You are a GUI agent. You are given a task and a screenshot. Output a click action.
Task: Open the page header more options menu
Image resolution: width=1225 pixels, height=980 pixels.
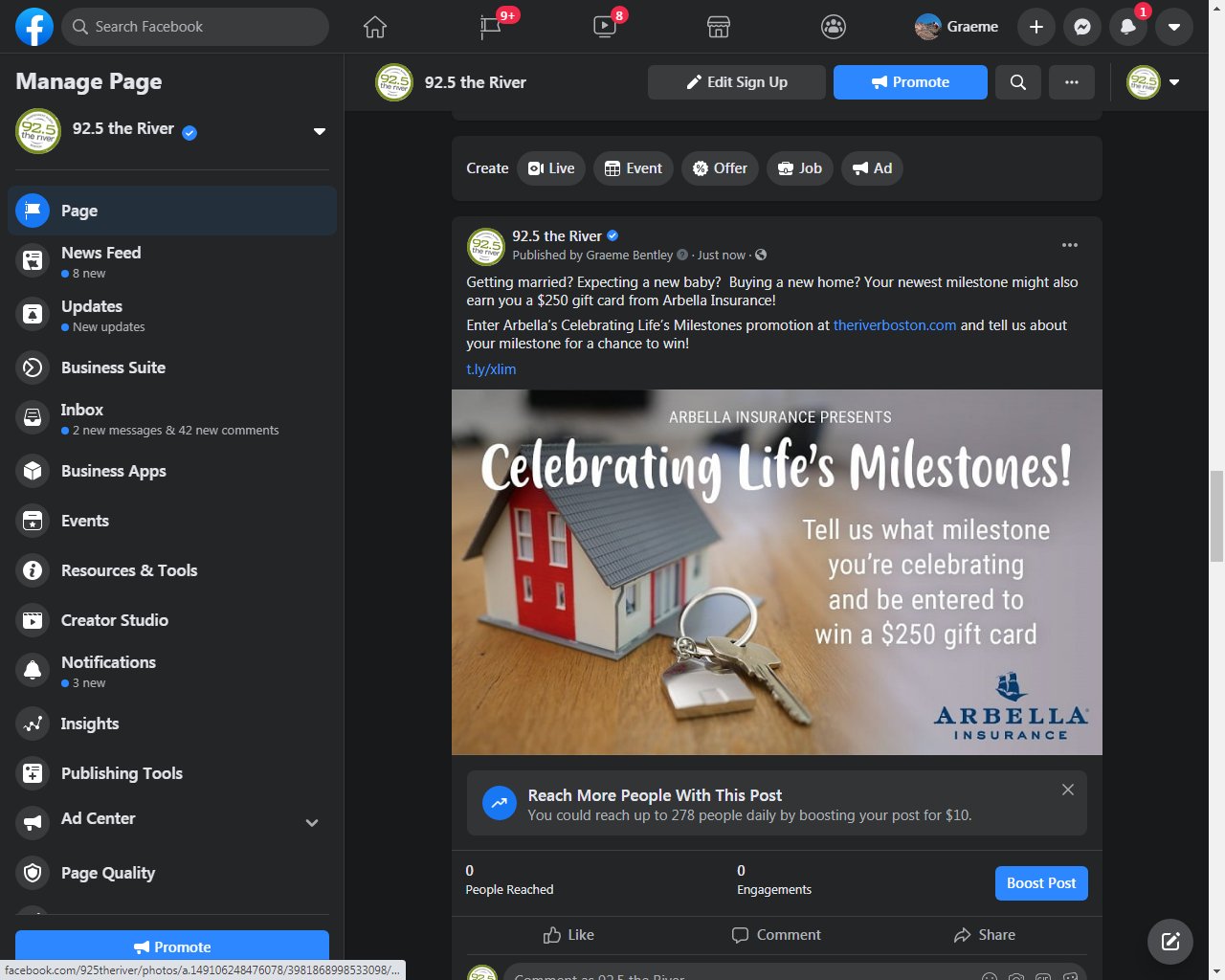(1072, 82)
